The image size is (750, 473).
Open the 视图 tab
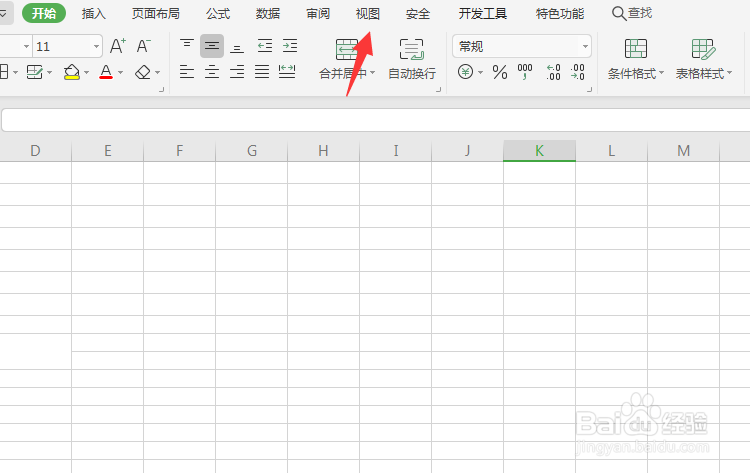click(368, 13)
